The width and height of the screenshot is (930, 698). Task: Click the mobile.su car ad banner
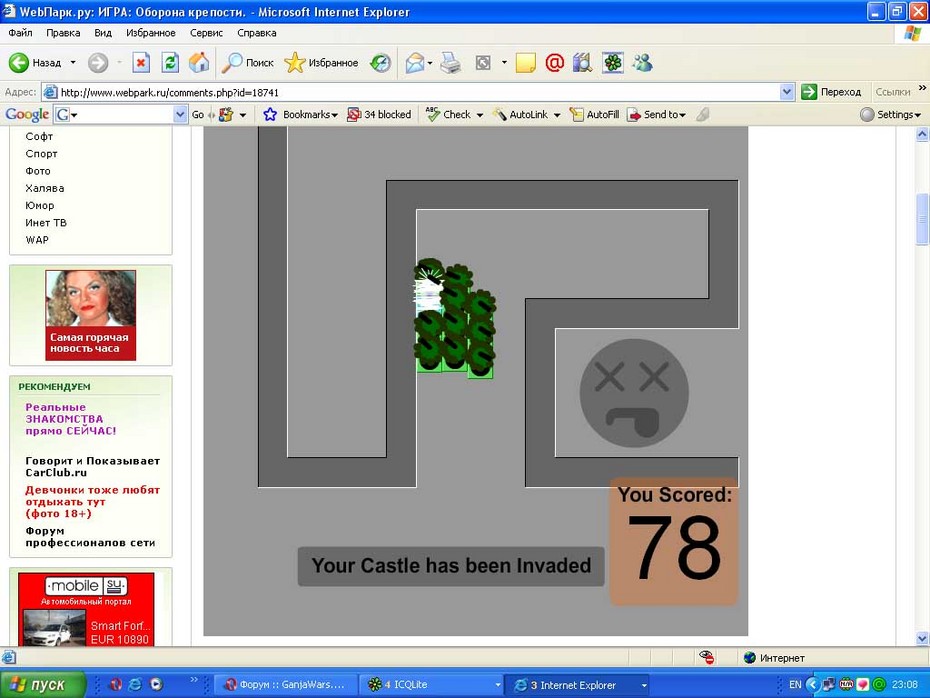pyautogui.click(x=86, y=609)
